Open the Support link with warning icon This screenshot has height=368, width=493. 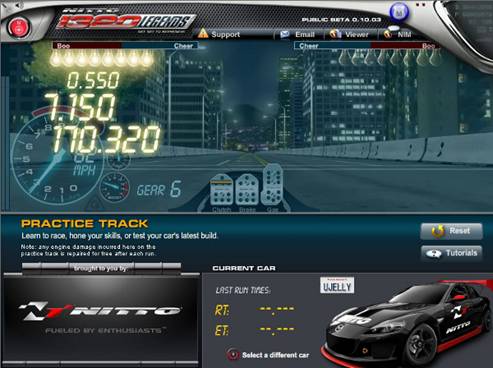coord(219,34)
